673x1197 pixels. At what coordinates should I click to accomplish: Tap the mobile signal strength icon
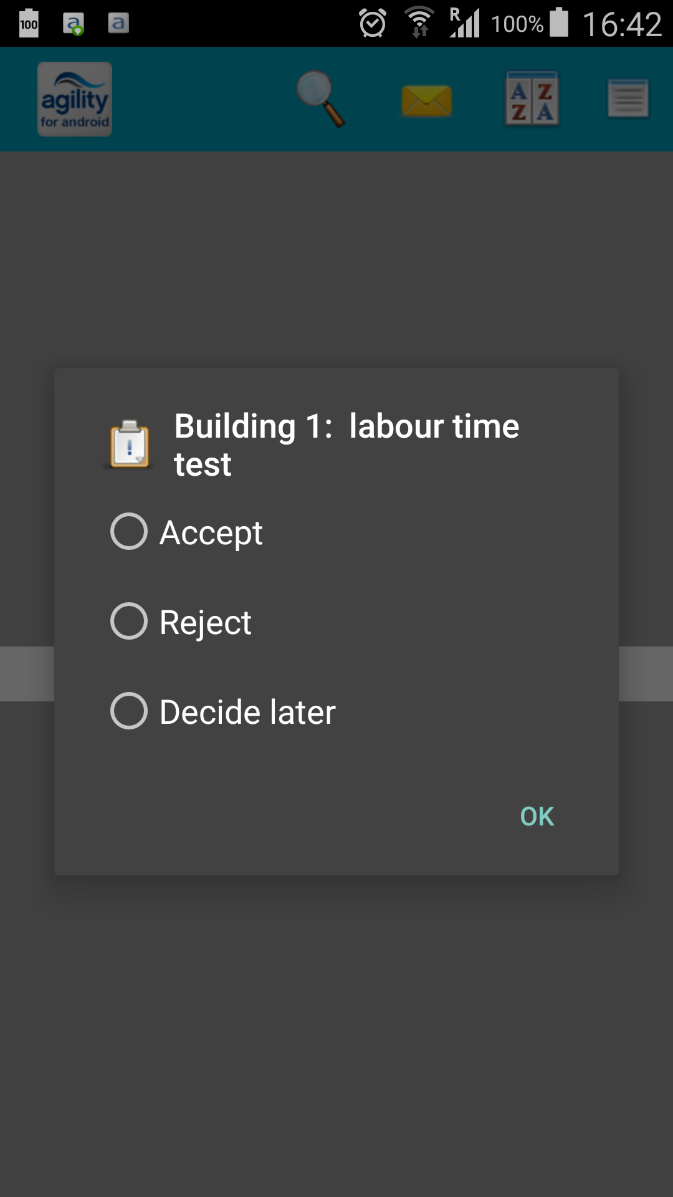tap(464, 23)
